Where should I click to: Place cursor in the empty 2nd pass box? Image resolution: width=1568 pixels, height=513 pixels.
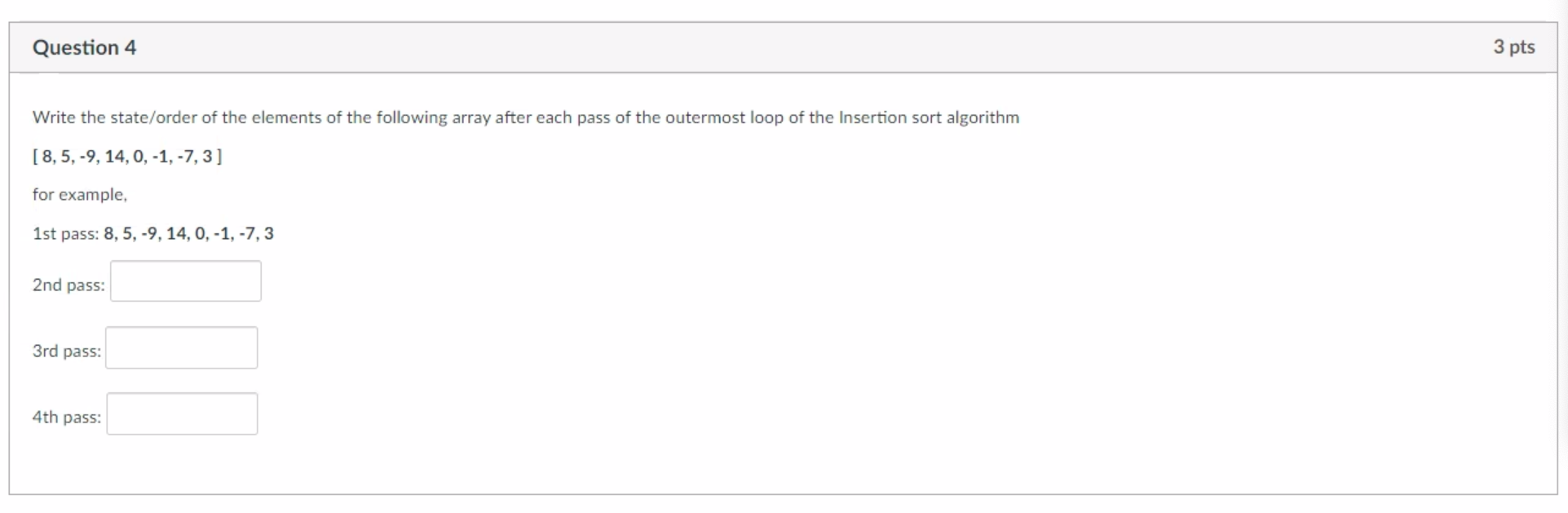tap(185, 281)
